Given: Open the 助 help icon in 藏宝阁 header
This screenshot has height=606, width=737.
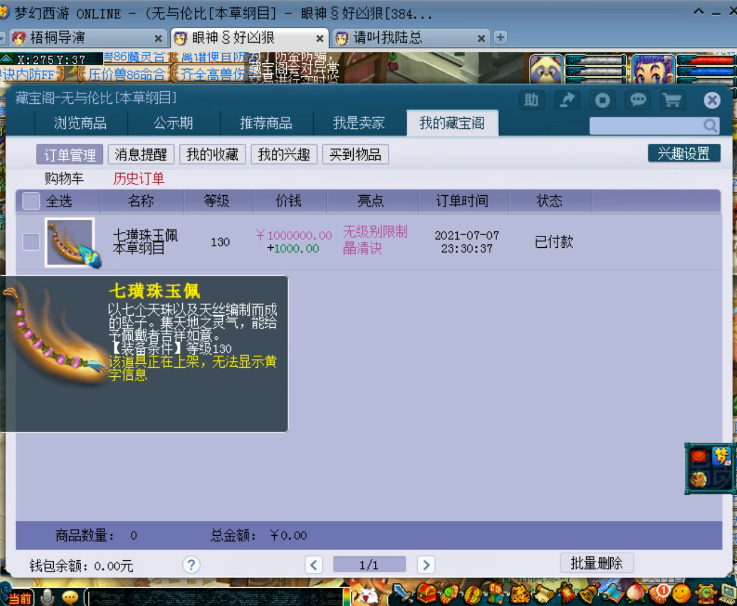Looking at the screenshot, I should tap(531, 100).
